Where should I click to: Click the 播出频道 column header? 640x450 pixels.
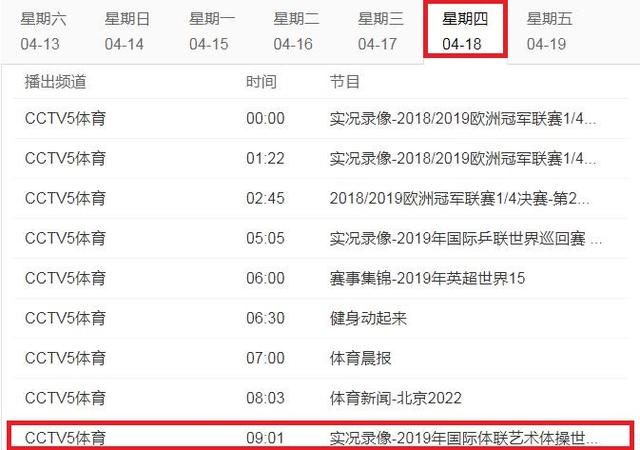(56, 82)
